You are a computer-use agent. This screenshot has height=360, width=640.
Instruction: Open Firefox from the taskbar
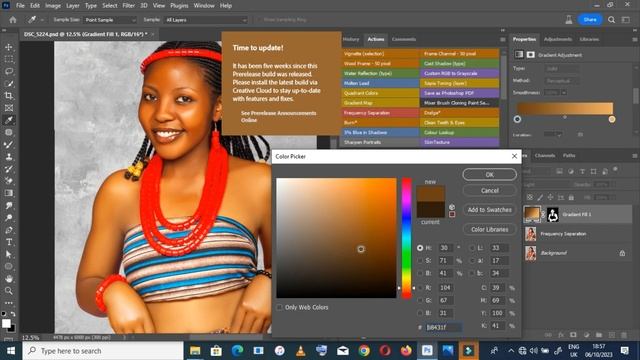click(406, 351)
